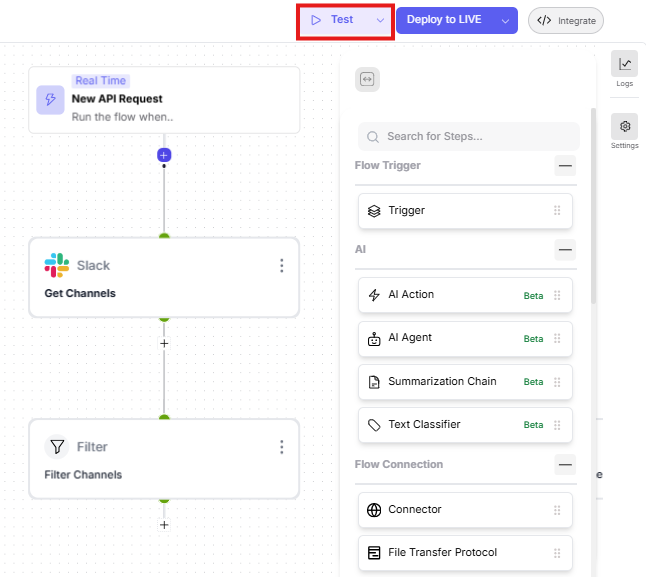This screenshot has height=577, width=646.
Task: Click blue plus button below New API Request
Action: 164,155
